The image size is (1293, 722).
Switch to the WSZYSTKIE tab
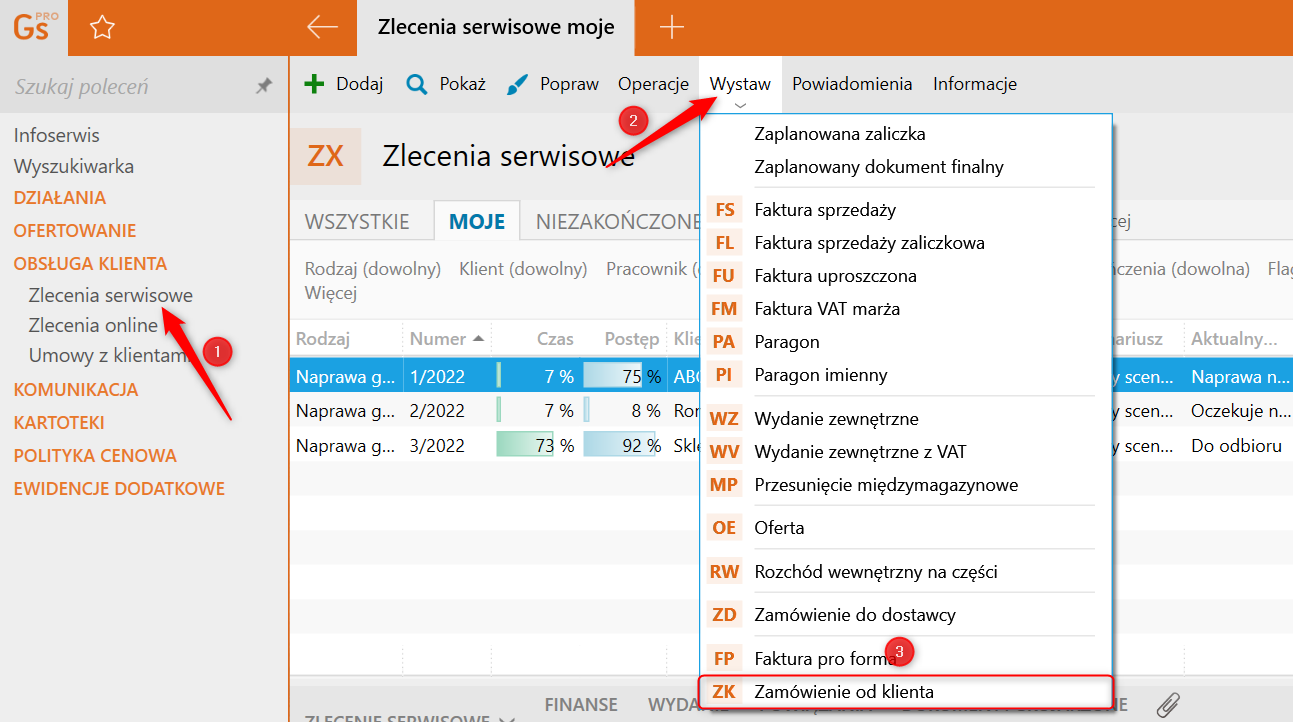click(x=357, y=221)
